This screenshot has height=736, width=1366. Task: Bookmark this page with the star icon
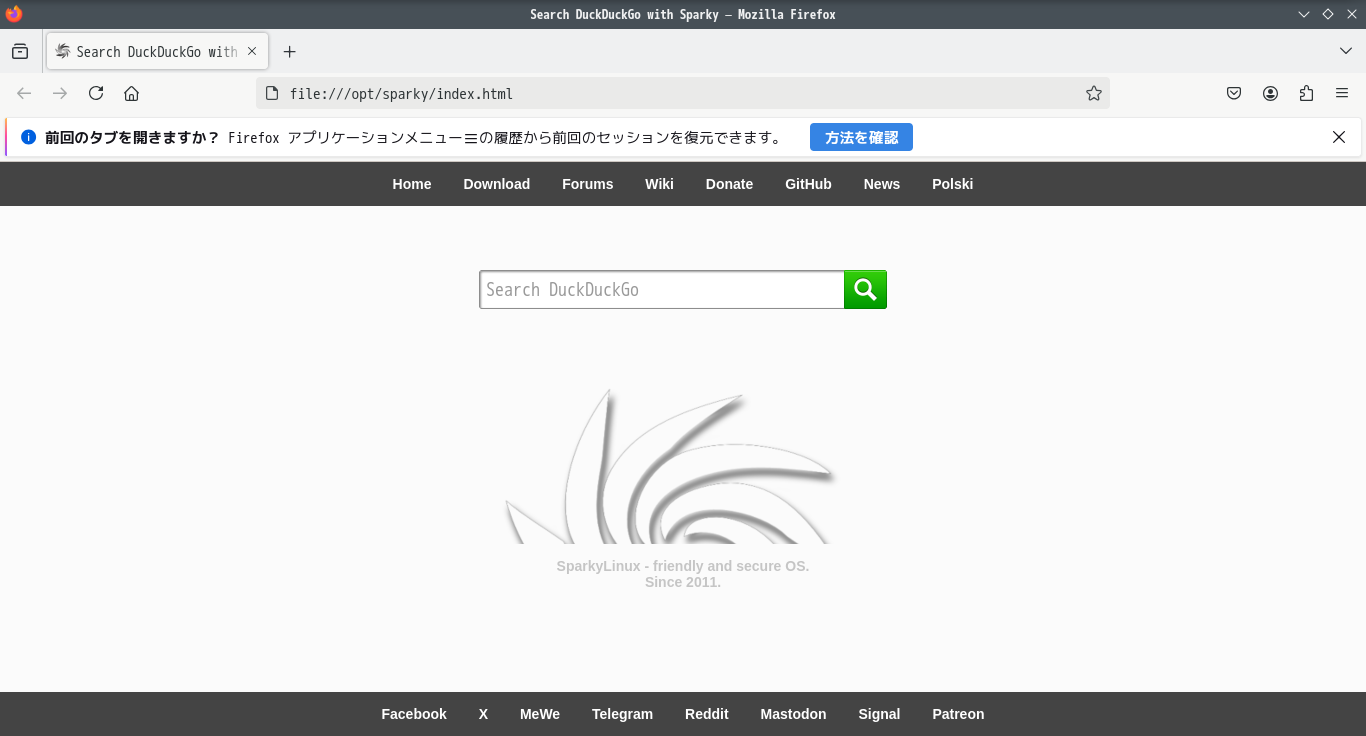click(1094, 93)
